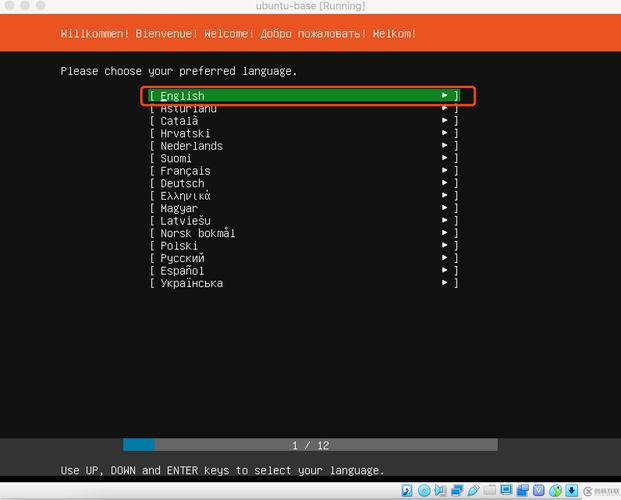This screenshot has height=500, width=621.
Task: Pick Русский from the language options
Action: 182,258
